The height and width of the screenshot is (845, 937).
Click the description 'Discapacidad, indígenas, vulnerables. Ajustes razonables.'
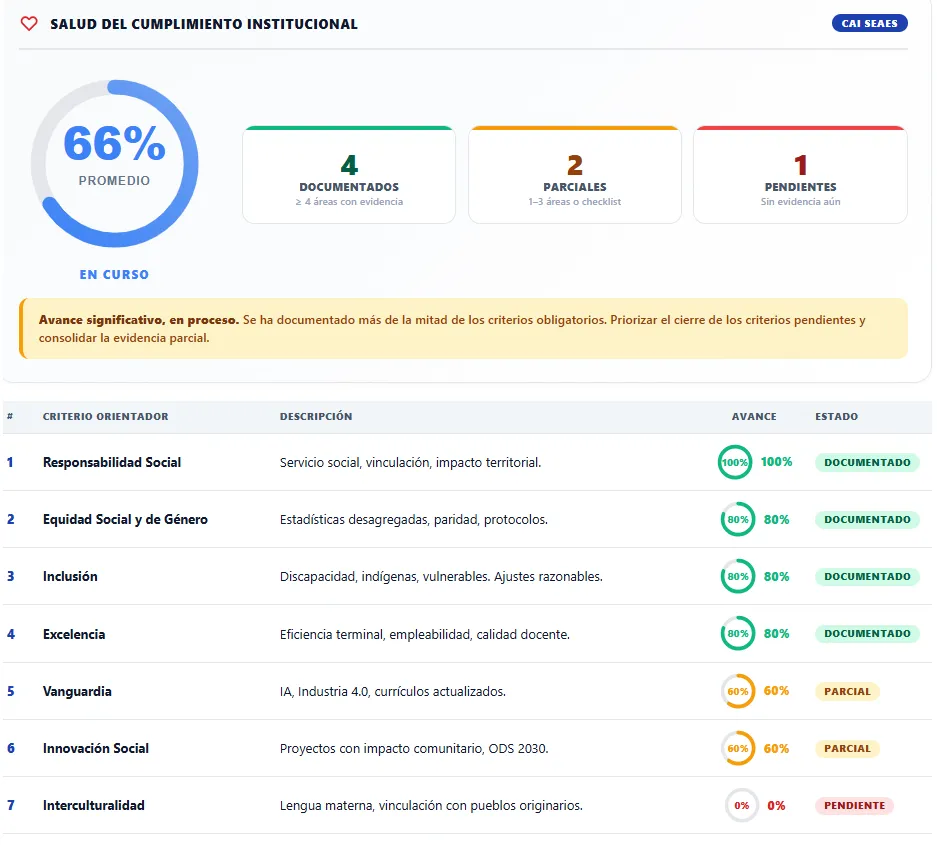[441, 577]
